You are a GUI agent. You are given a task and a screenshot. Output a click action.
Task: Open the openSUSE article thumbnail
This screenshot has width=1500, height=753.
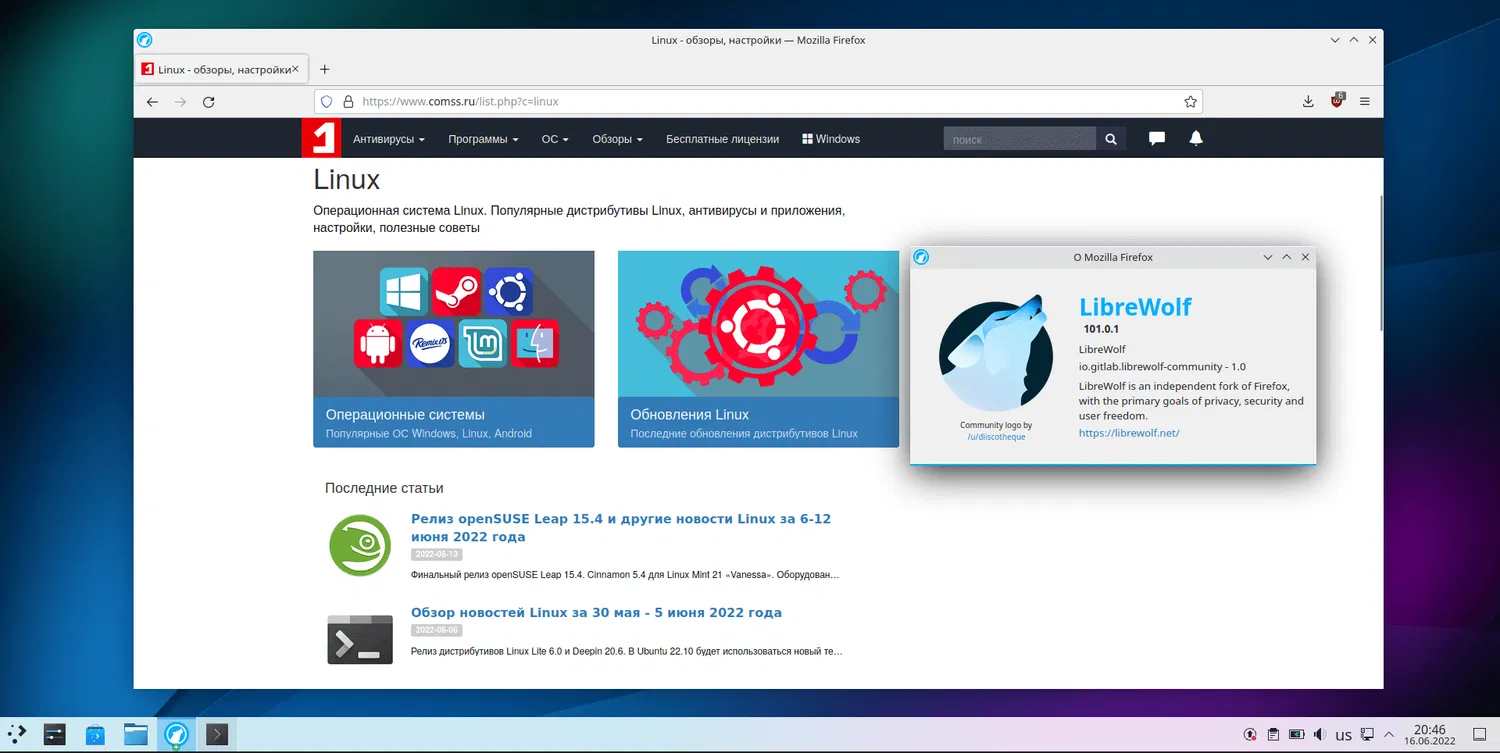tap(360, 545)
